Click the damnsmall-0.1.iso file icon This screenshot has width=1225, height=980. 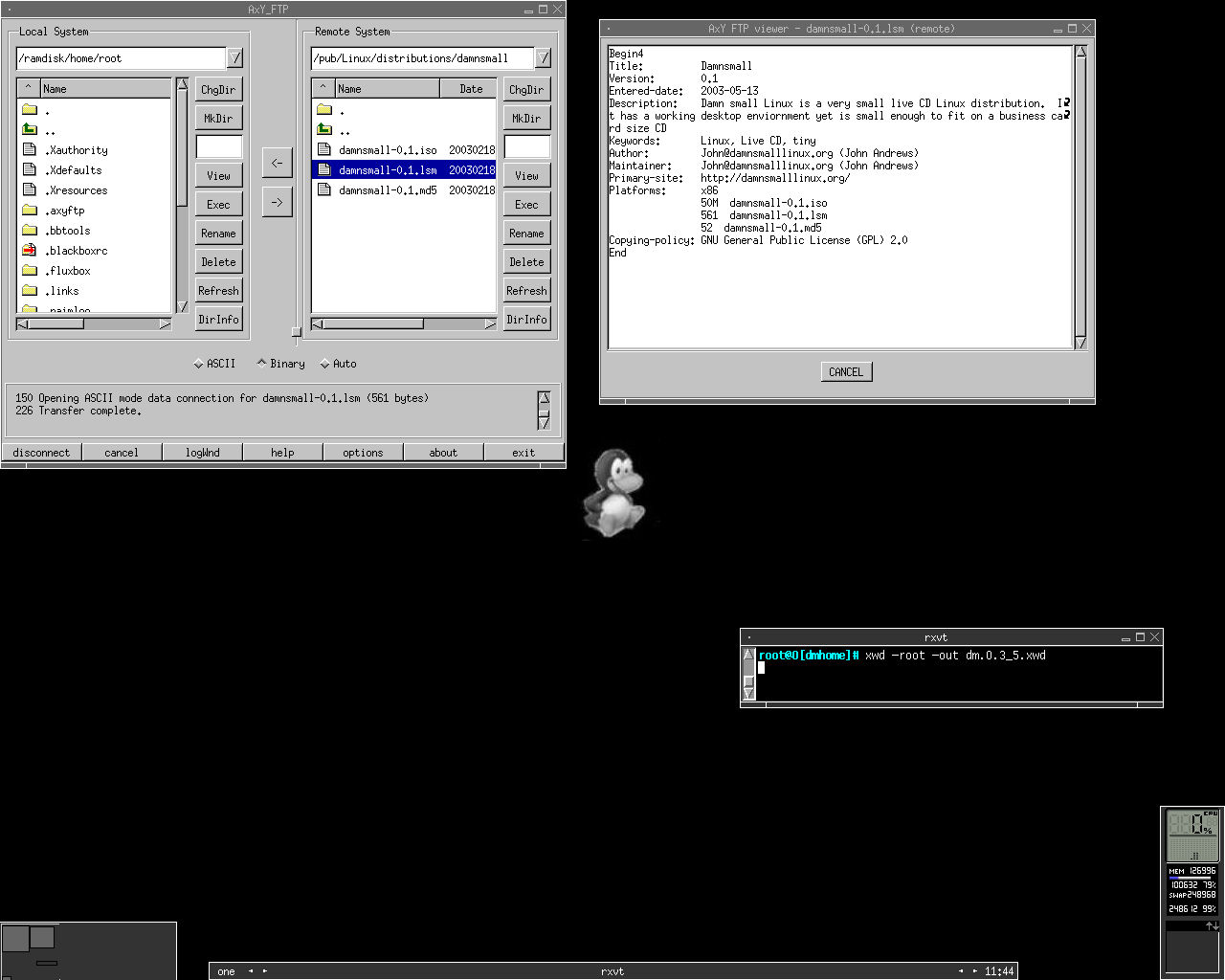pos(324,149)
